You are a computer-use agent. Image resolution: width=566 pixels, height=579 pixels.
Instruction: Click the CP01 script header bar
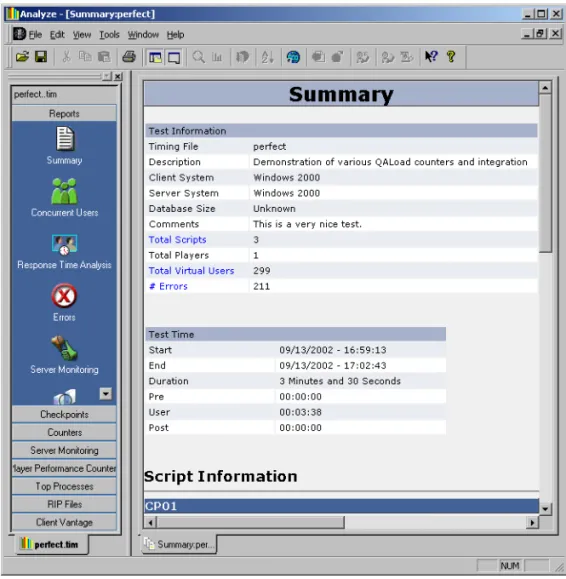coord(341,506)
